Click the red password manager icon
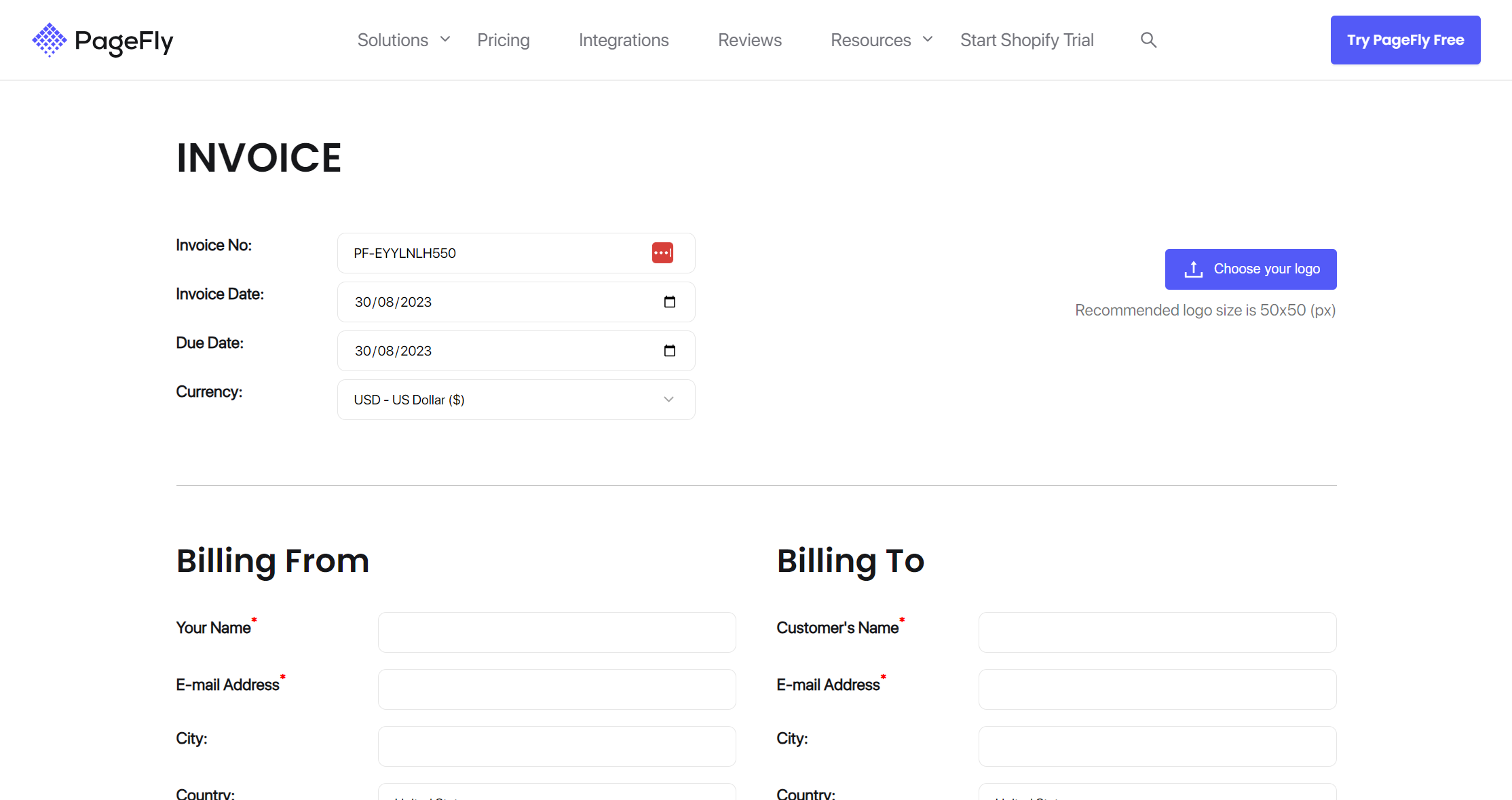The height and width of the screenshot is (800, 1512). [662, 253]
